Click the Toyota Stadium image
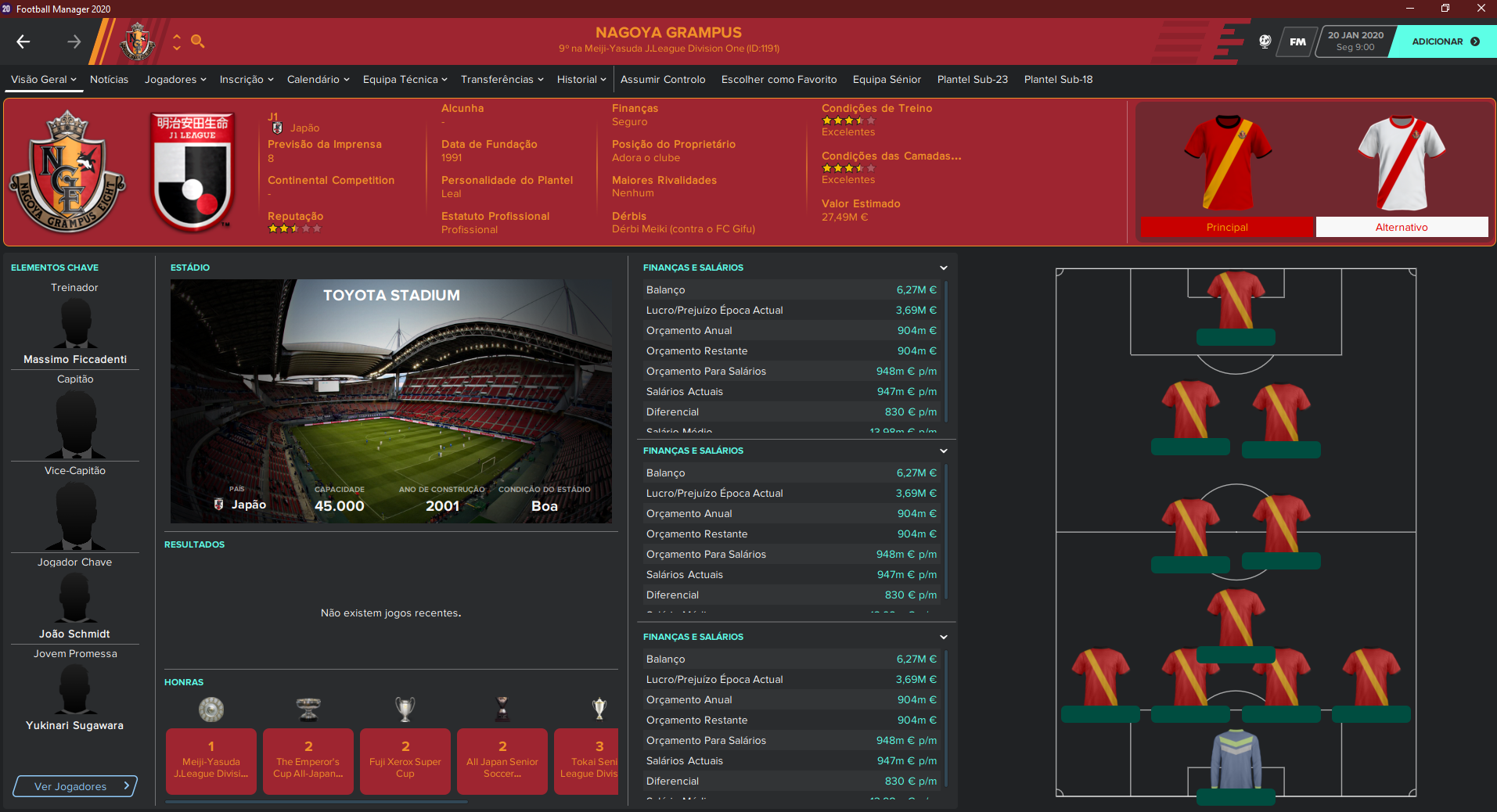Screen dimensions: 1497x812 (x=391, y=401)
